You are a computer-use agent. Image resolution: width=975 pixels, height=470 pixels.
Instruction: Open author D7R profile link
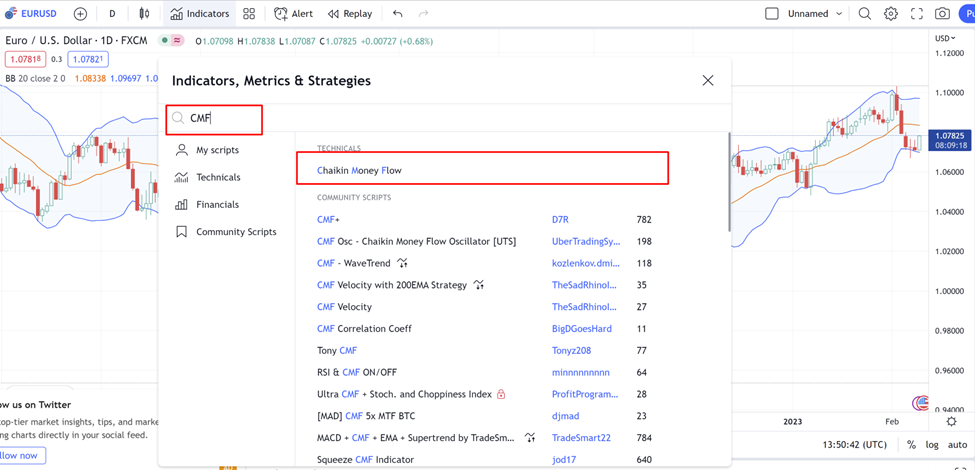[560, 219]
